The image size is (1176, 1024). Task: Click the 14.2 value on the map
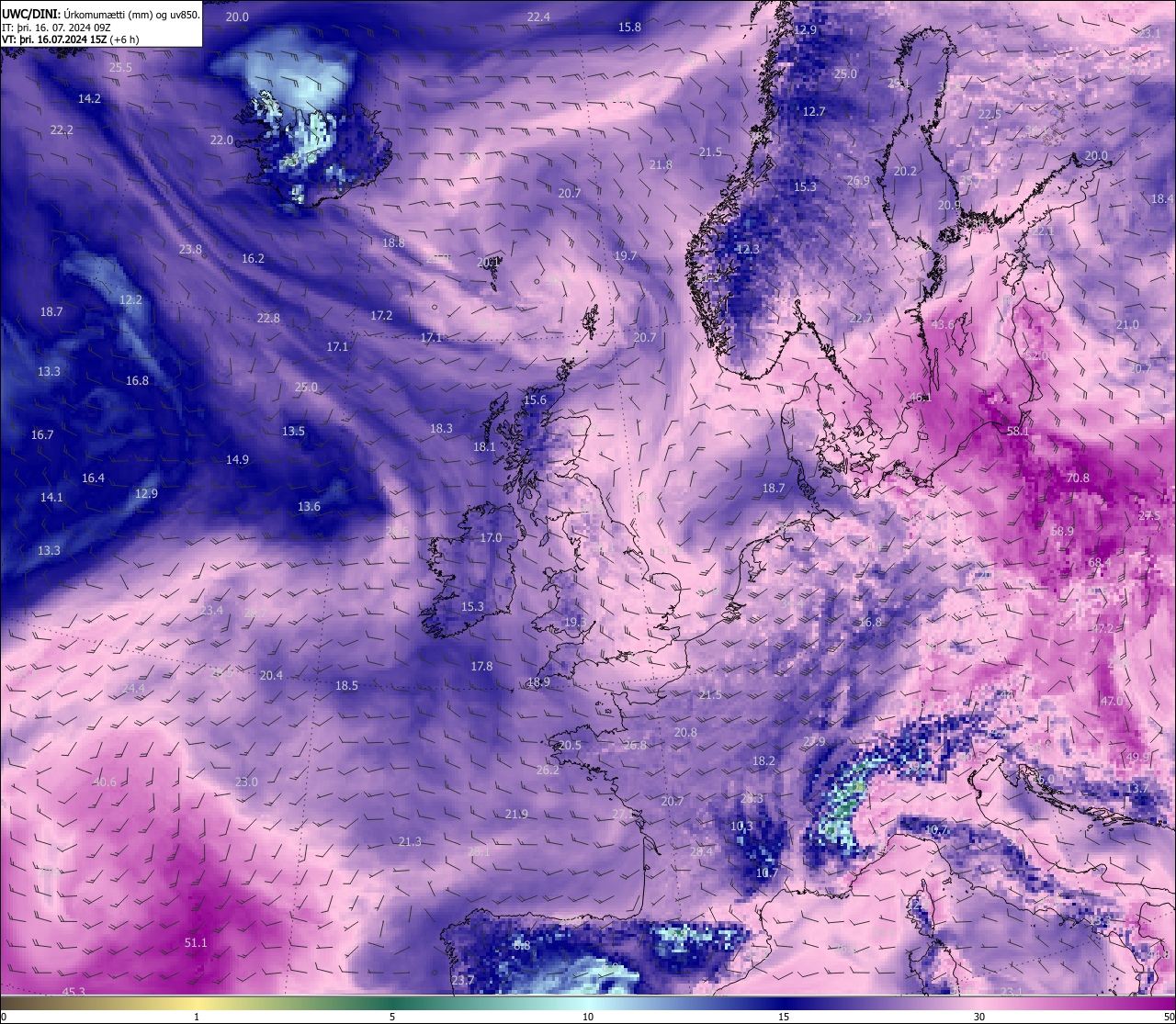click(89, 98)
